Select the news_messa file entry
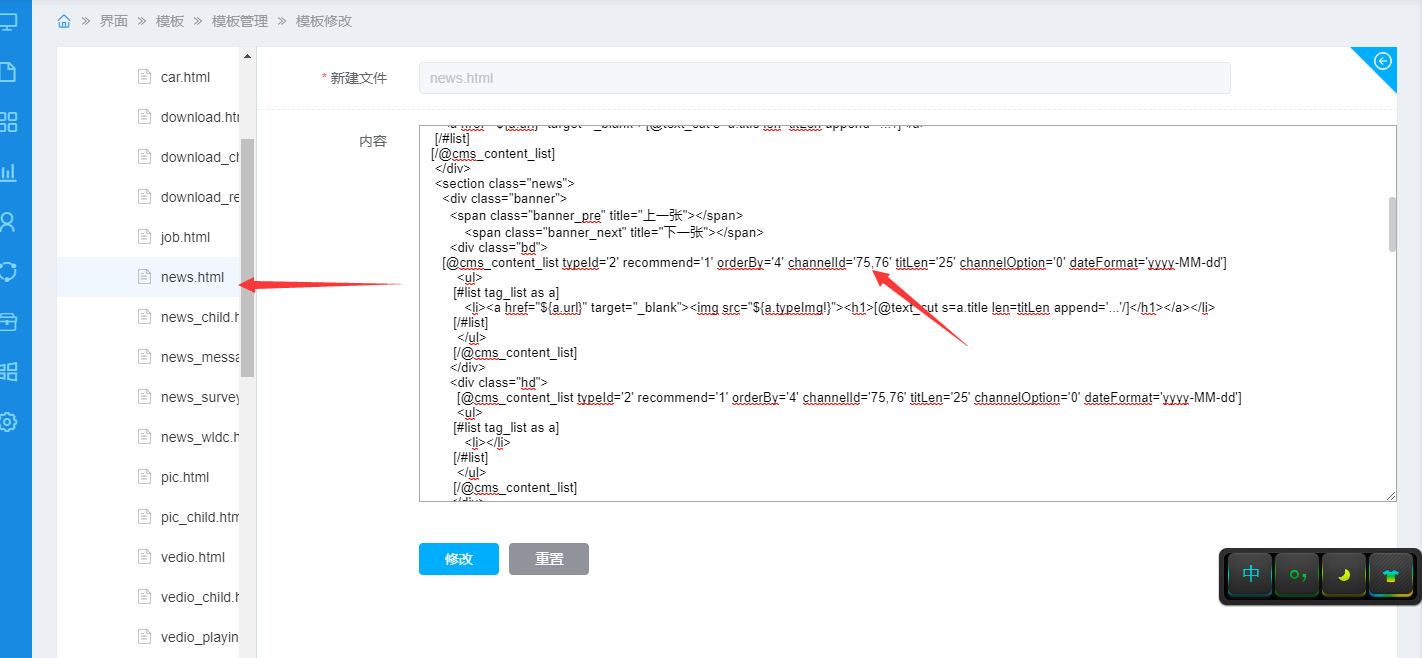The width and height of the screenshot is (1422, 658). click(200, 357)
